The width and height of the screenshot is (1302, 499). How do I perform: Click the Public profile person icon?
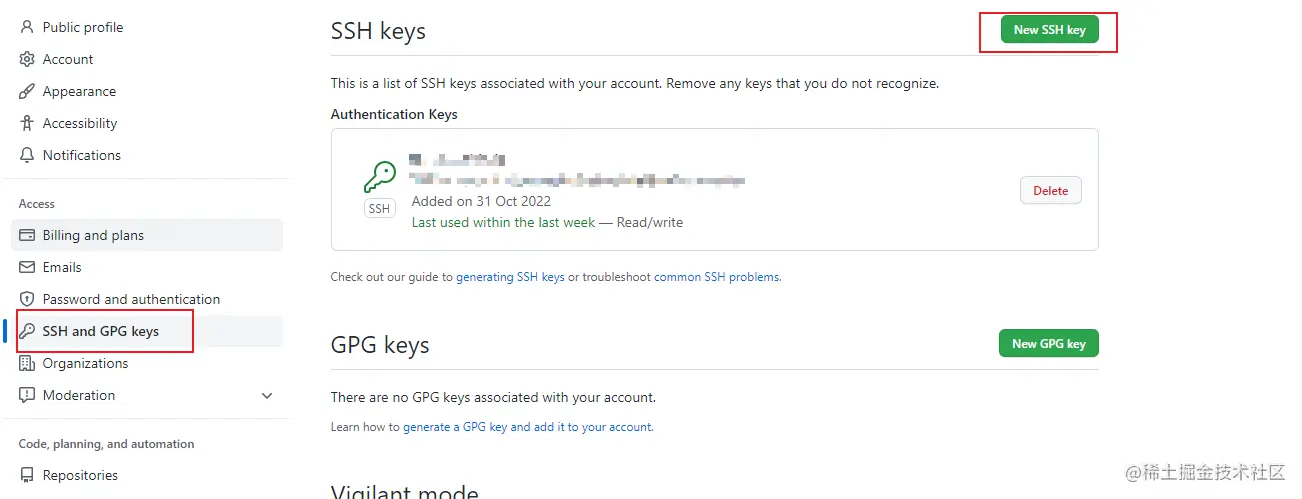coord(27,27)
